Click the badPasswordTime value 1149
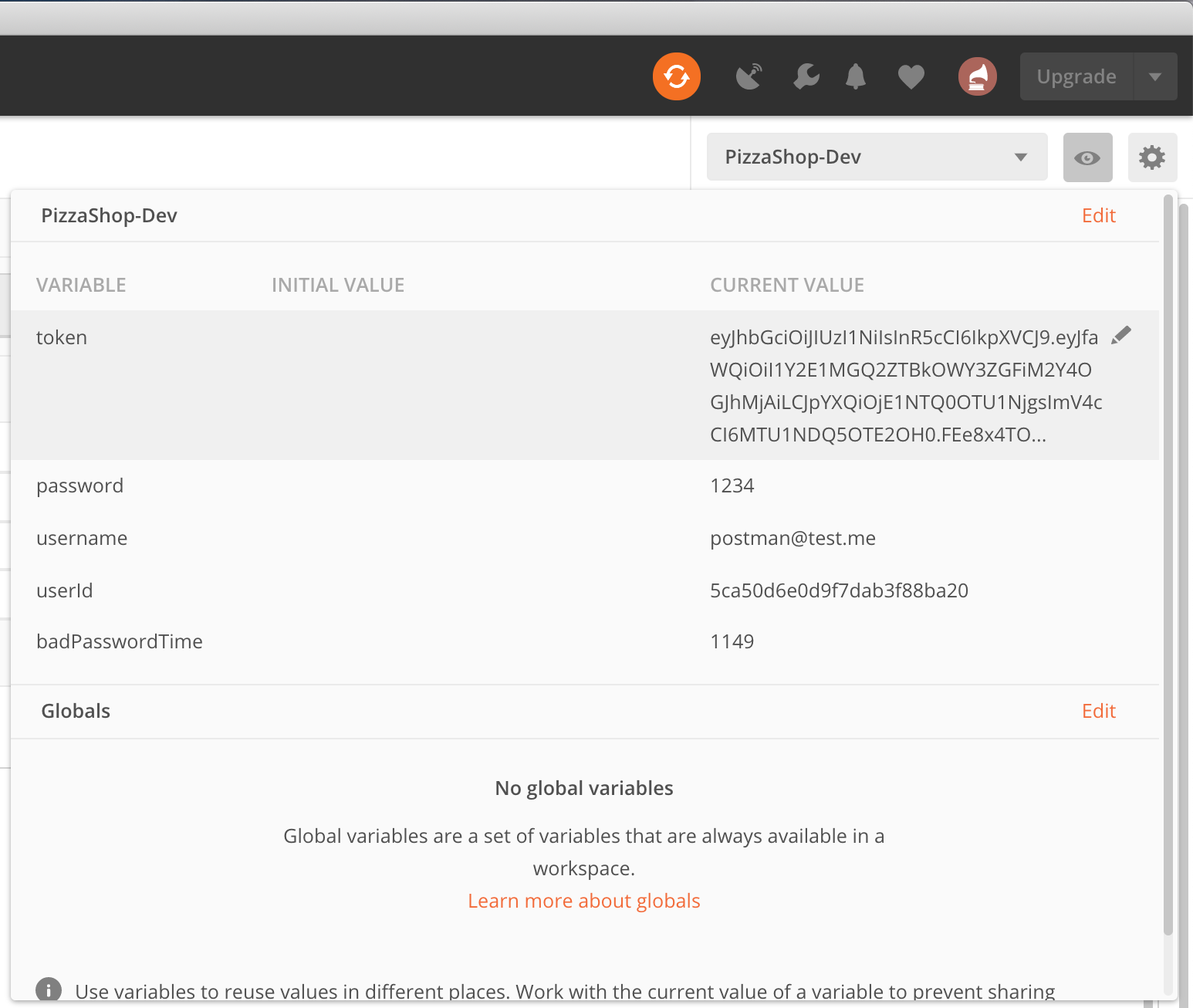Viewport: 1193px width, 1008px height. [732, 641]
